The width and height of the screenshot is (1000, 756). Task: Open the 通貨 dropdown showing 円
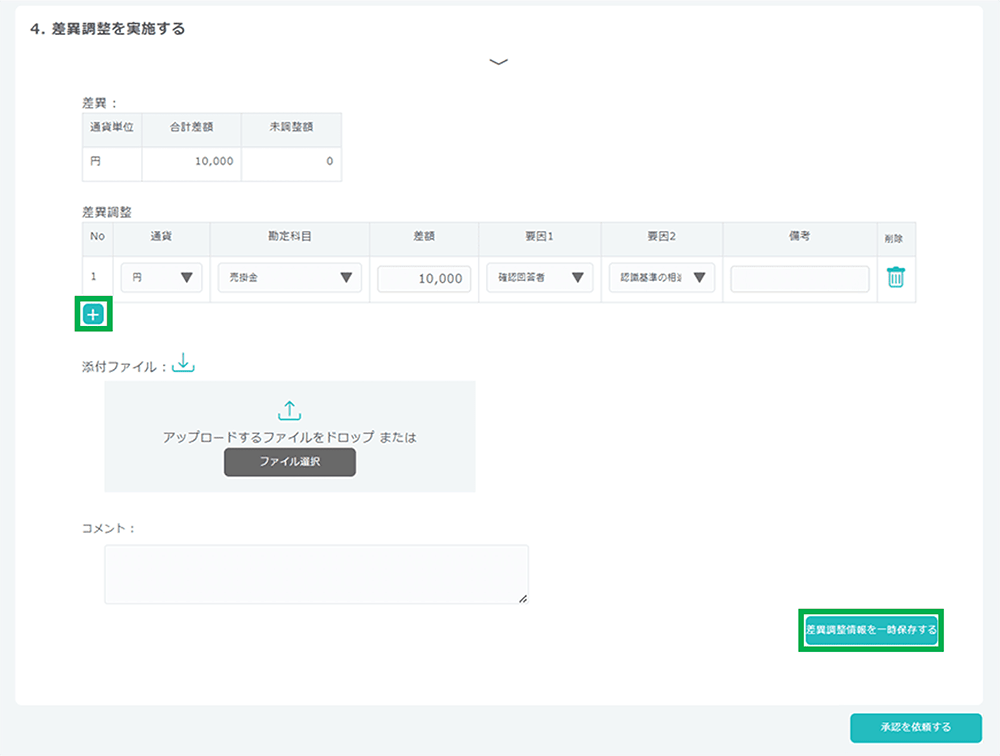pyautogui.click(x=162, y=278)
